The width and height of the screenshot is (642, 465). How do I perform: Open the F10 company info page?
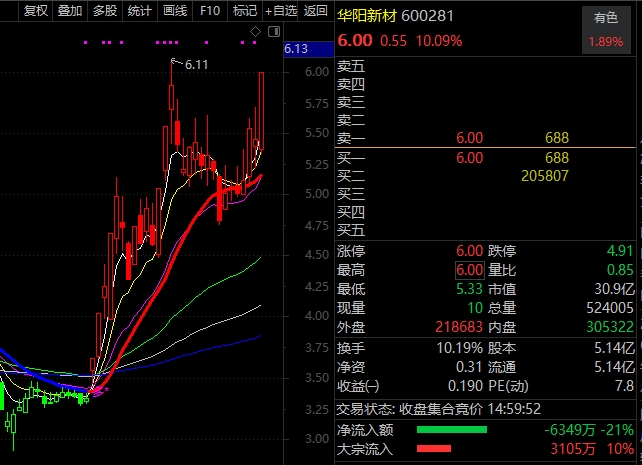coord(210,10)
